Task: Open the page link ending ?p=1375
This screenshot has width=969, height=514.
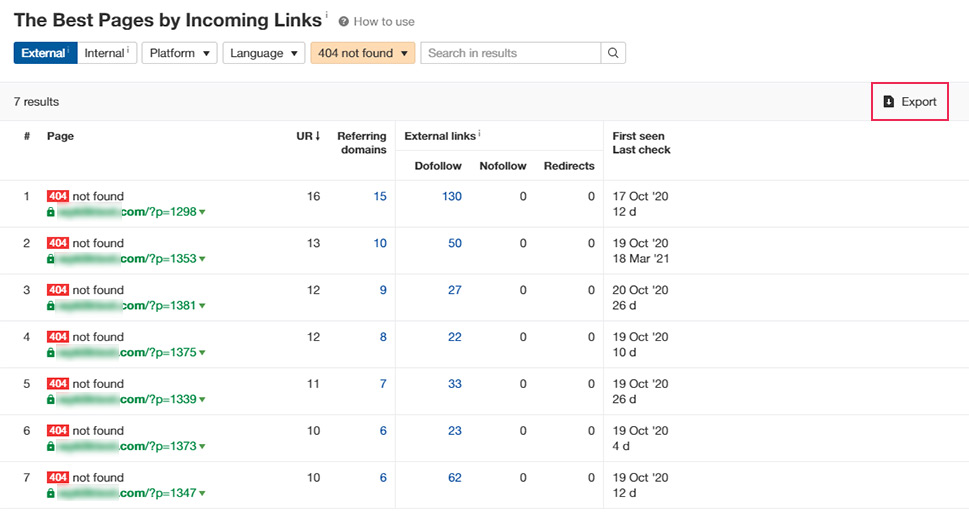Action: pyautogui.click(x=127, y=353)
